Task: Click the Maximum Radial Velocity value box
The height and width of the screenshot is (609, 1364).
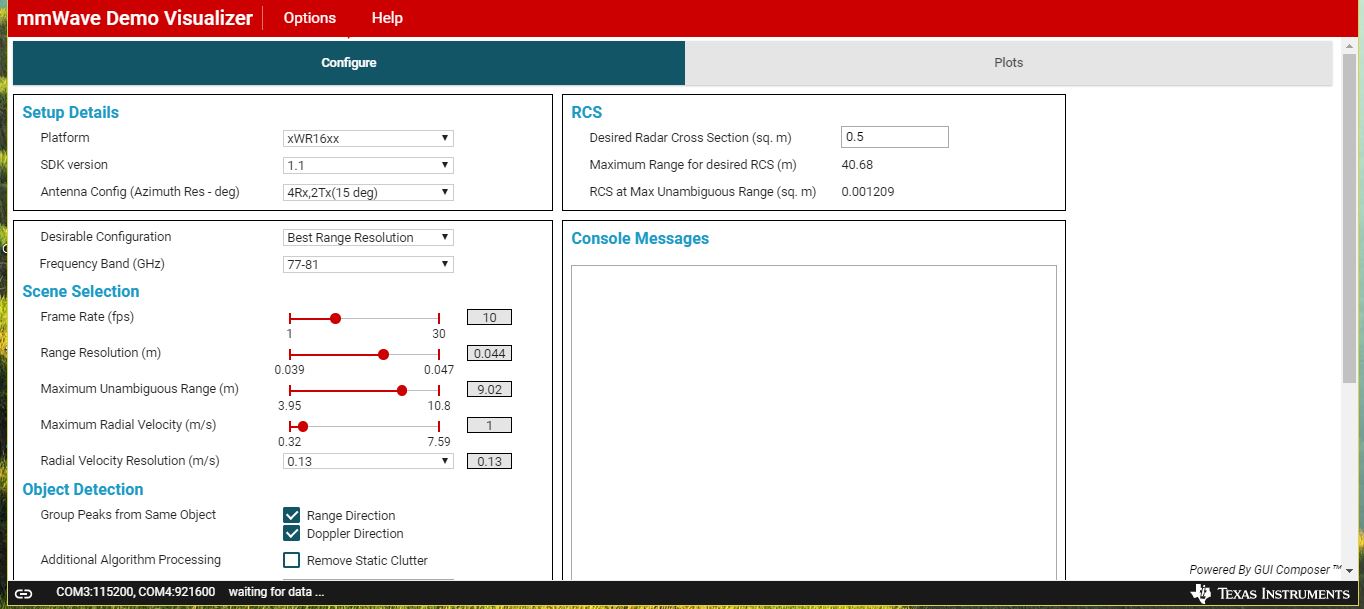Action: coord(489,425)
